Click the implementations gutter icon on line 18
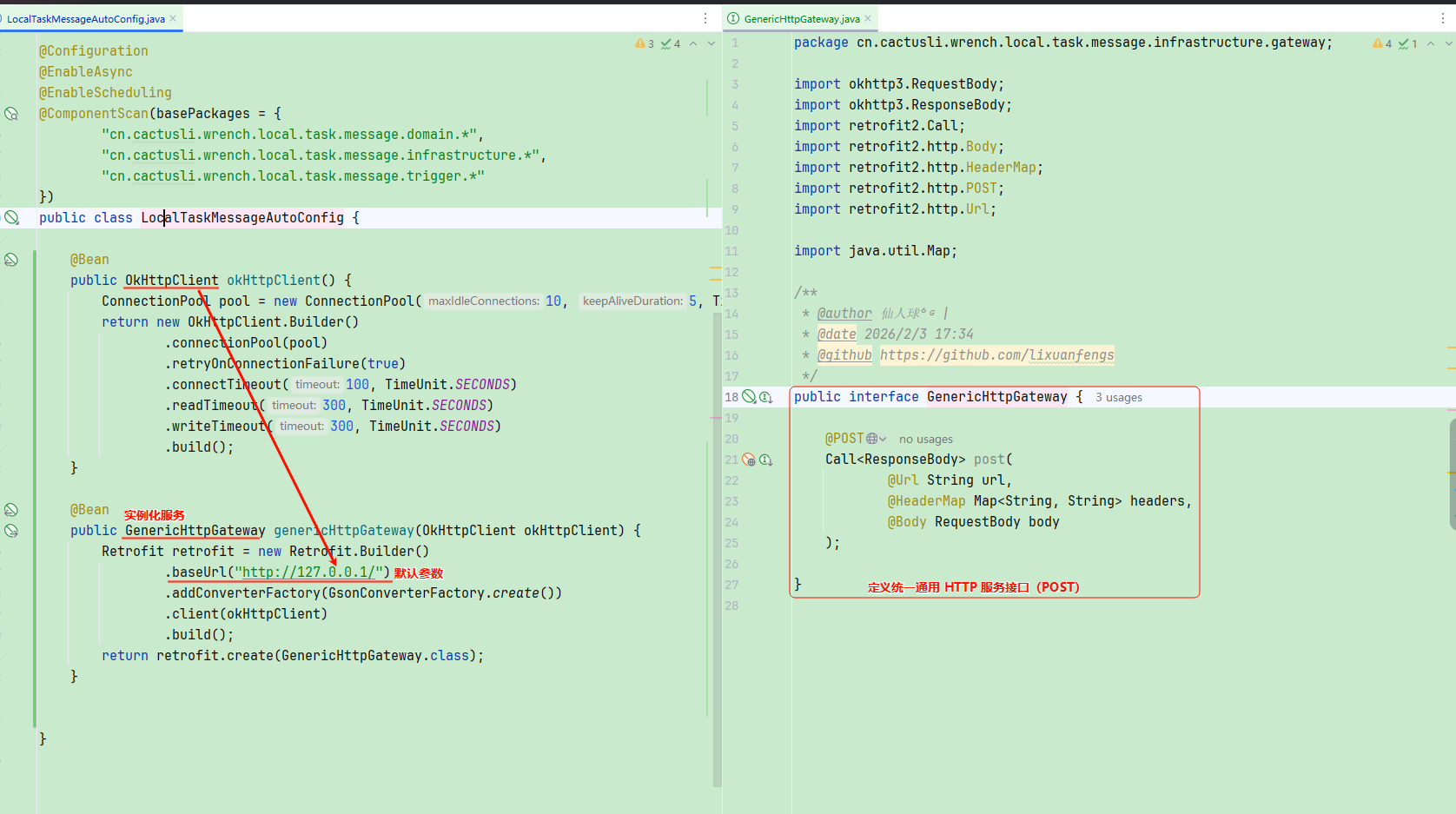1456x814 pixels. pos(765,397)
